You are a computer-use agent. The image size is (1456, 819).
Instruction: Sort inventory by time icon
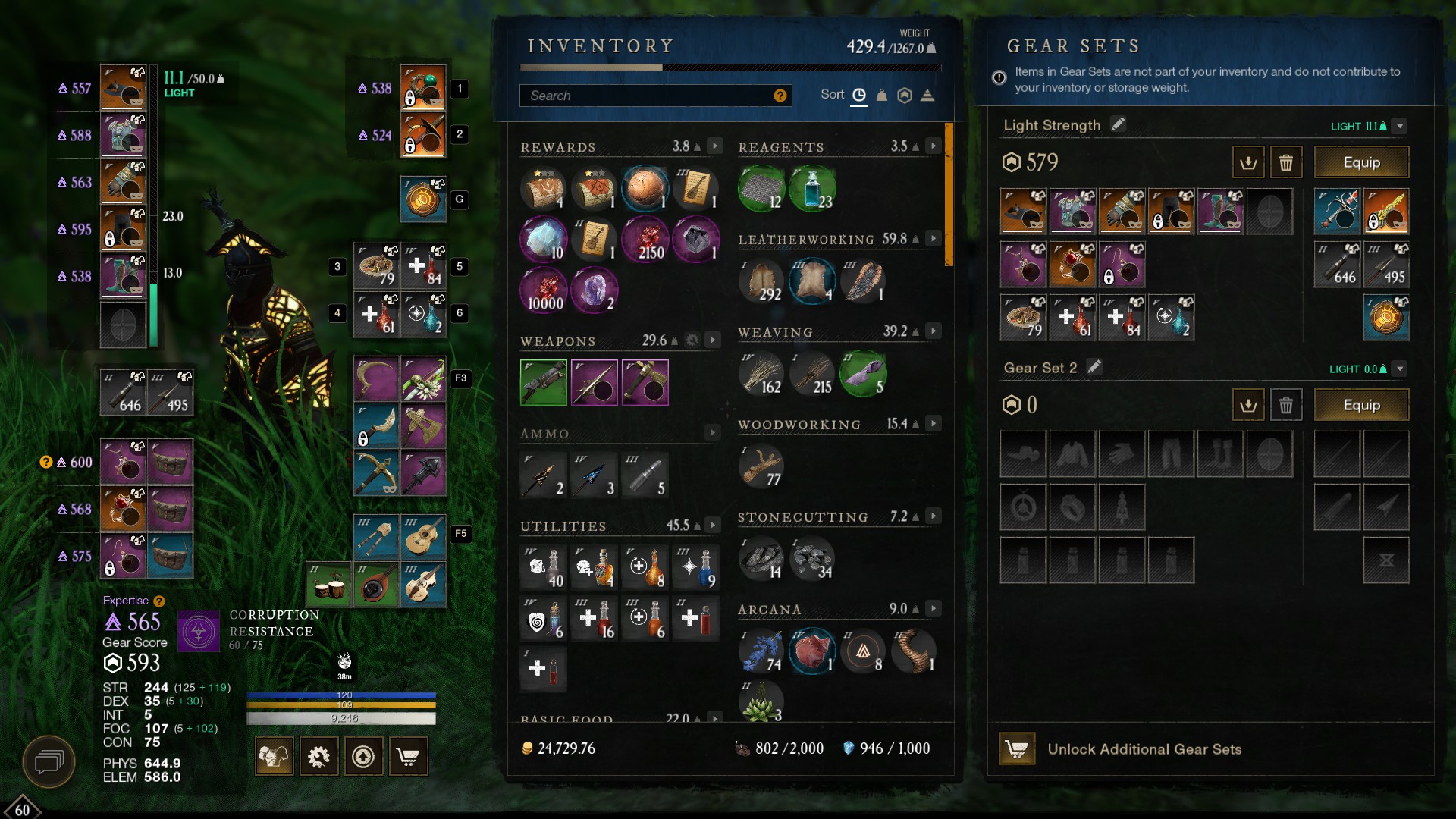(x=858, y=96)
